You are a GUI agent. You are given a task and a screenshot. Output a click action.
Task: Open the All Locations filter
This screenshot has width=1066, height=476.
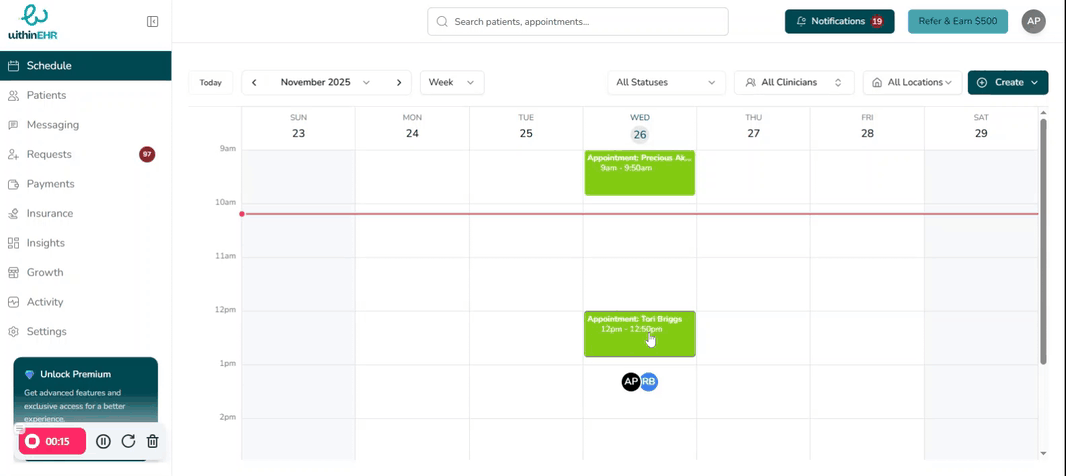click(912, 83)
